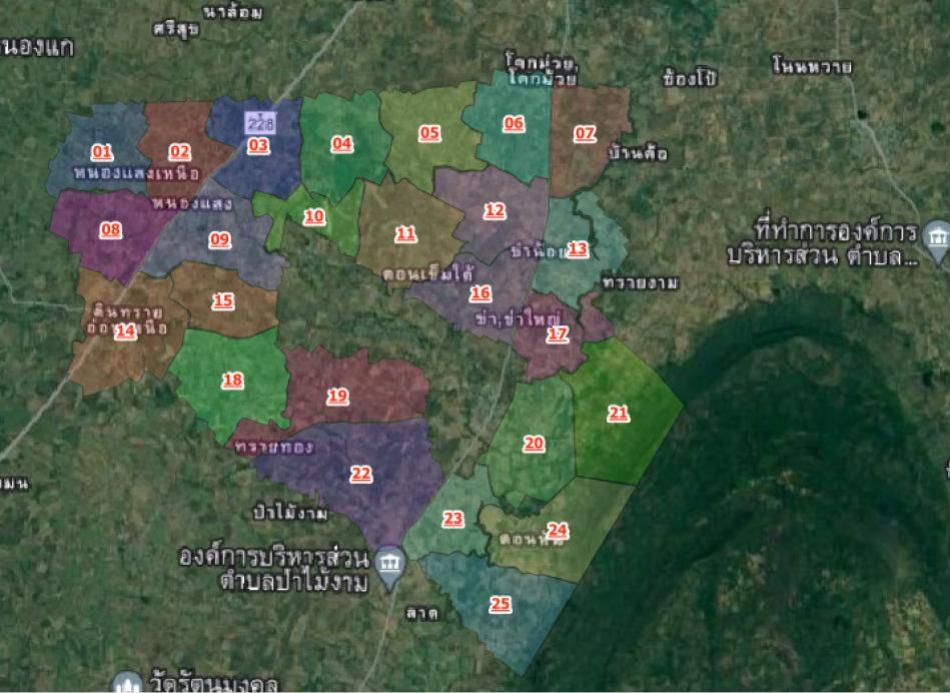Click the ป่าไม้งาม village label

tap(291, 513)
